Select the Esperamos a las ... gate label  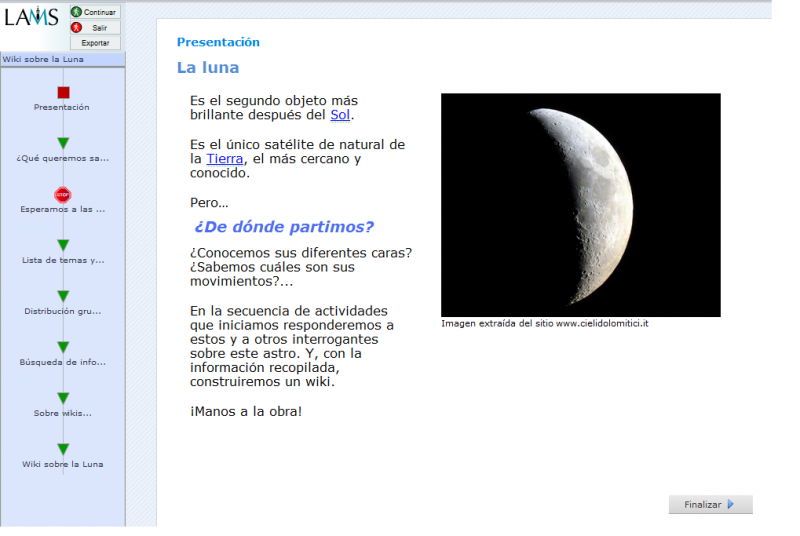pos(63,209)
